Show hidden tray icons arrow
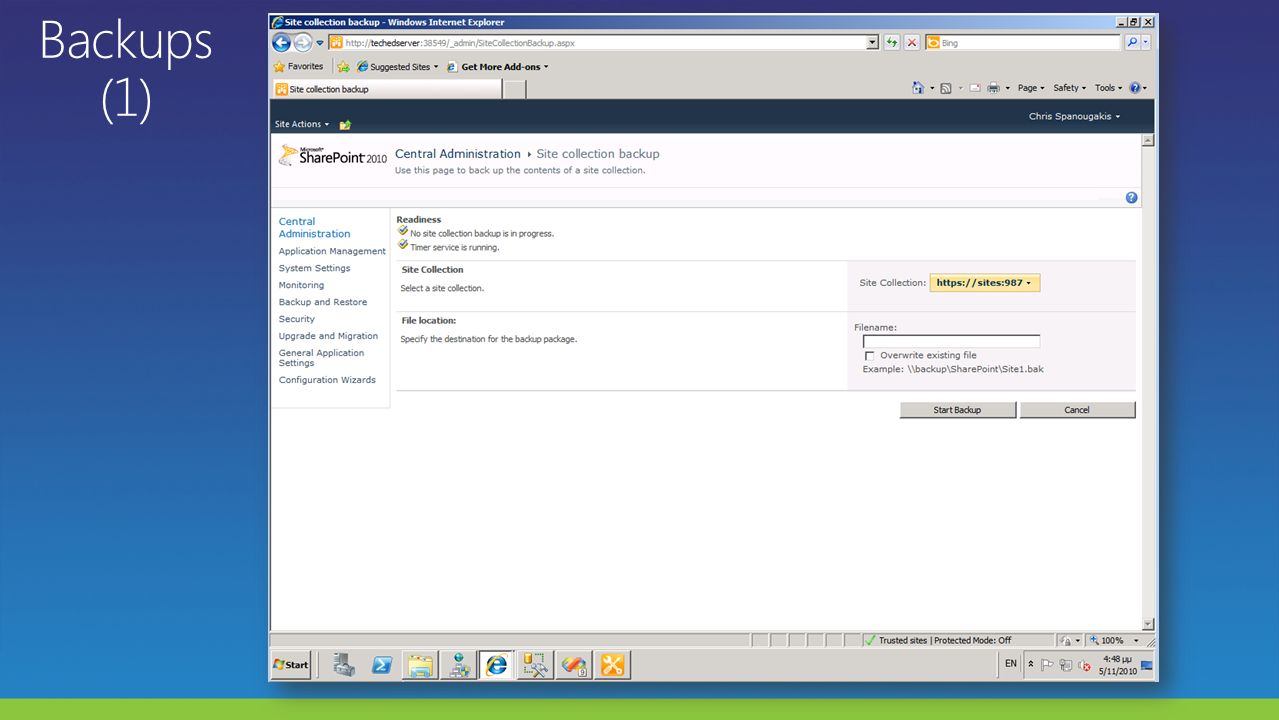The height and width of the screenshot is (720, 1279). click(1031, 665)
